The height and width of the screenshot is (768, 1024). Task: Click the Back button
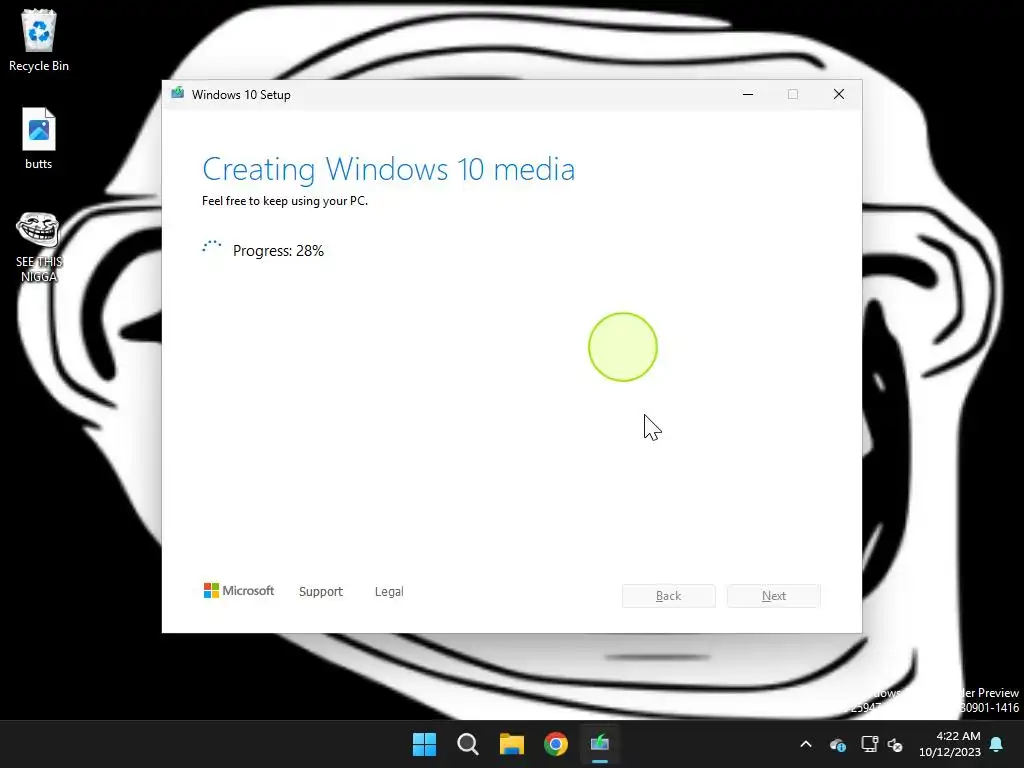pos(669,596)
